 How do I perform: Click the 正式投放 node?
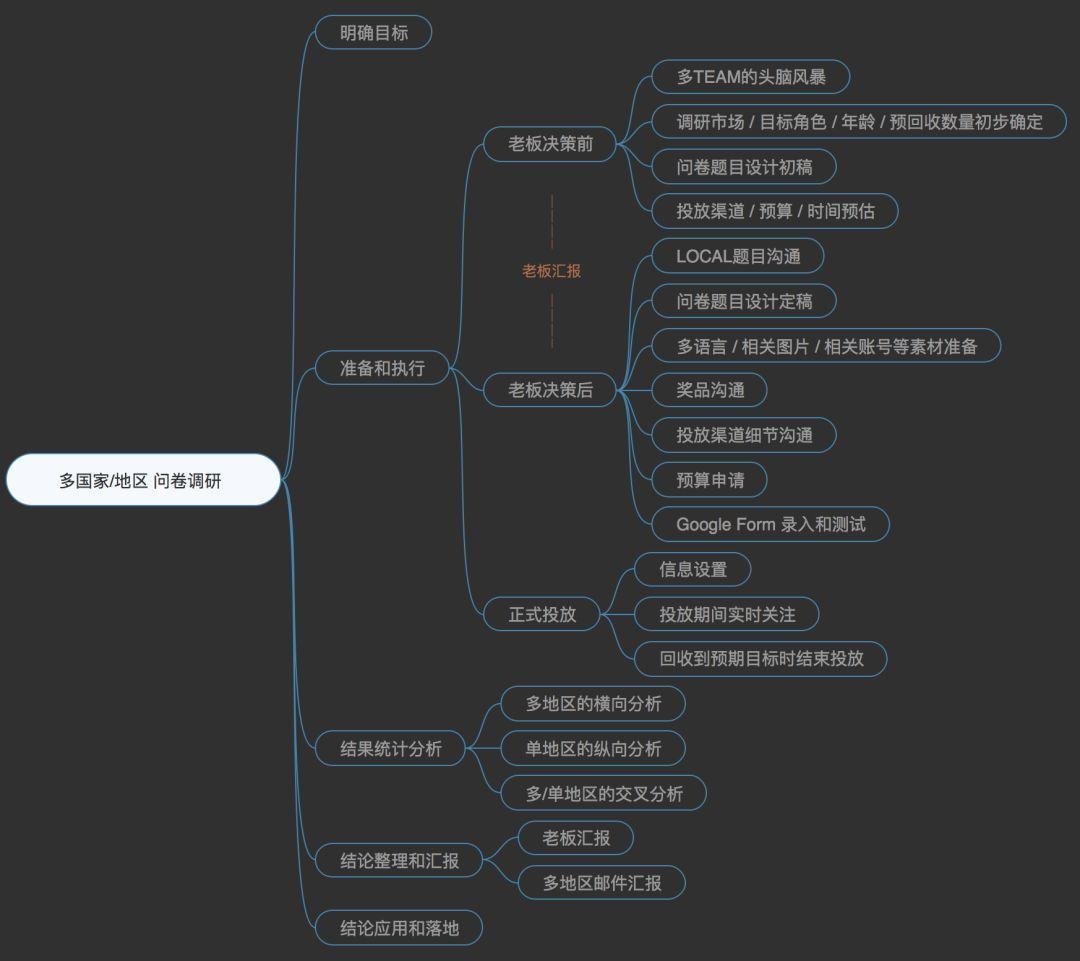pos(540,613)
